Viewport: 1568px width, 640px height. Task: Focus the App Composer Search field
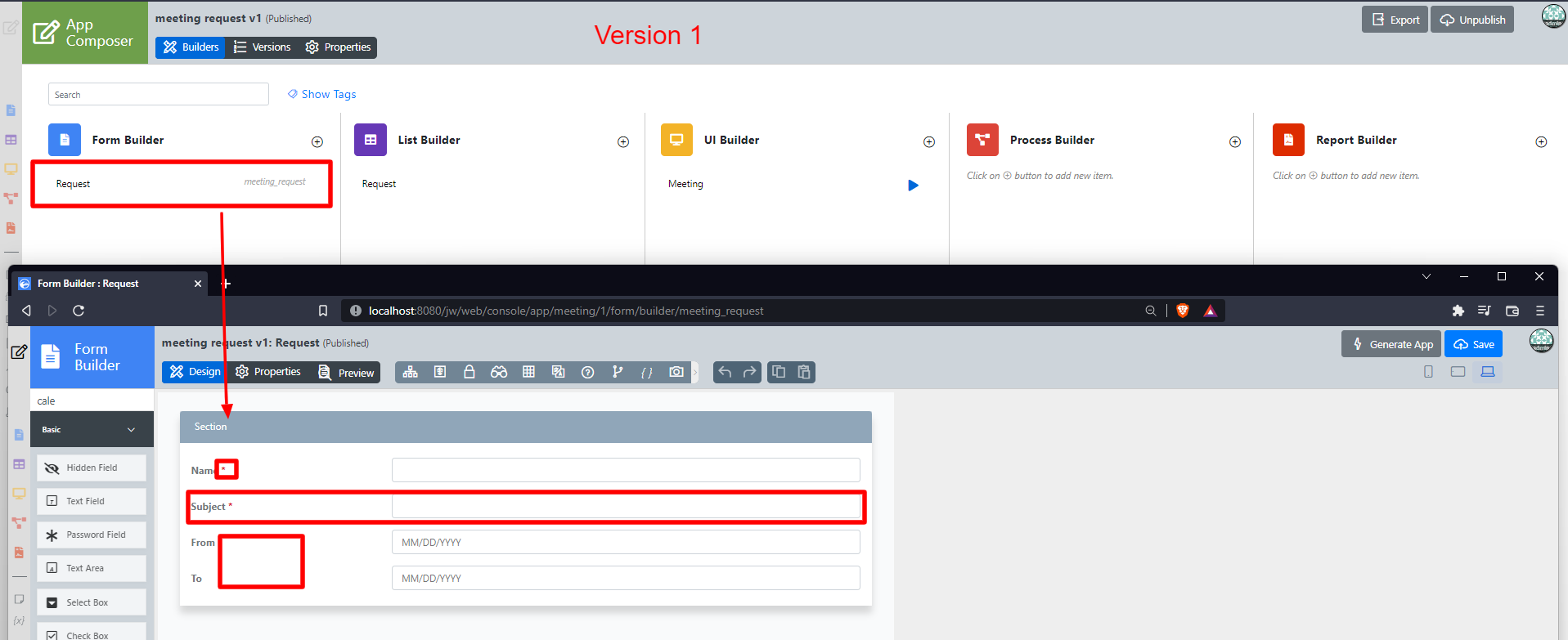point(159,94)
